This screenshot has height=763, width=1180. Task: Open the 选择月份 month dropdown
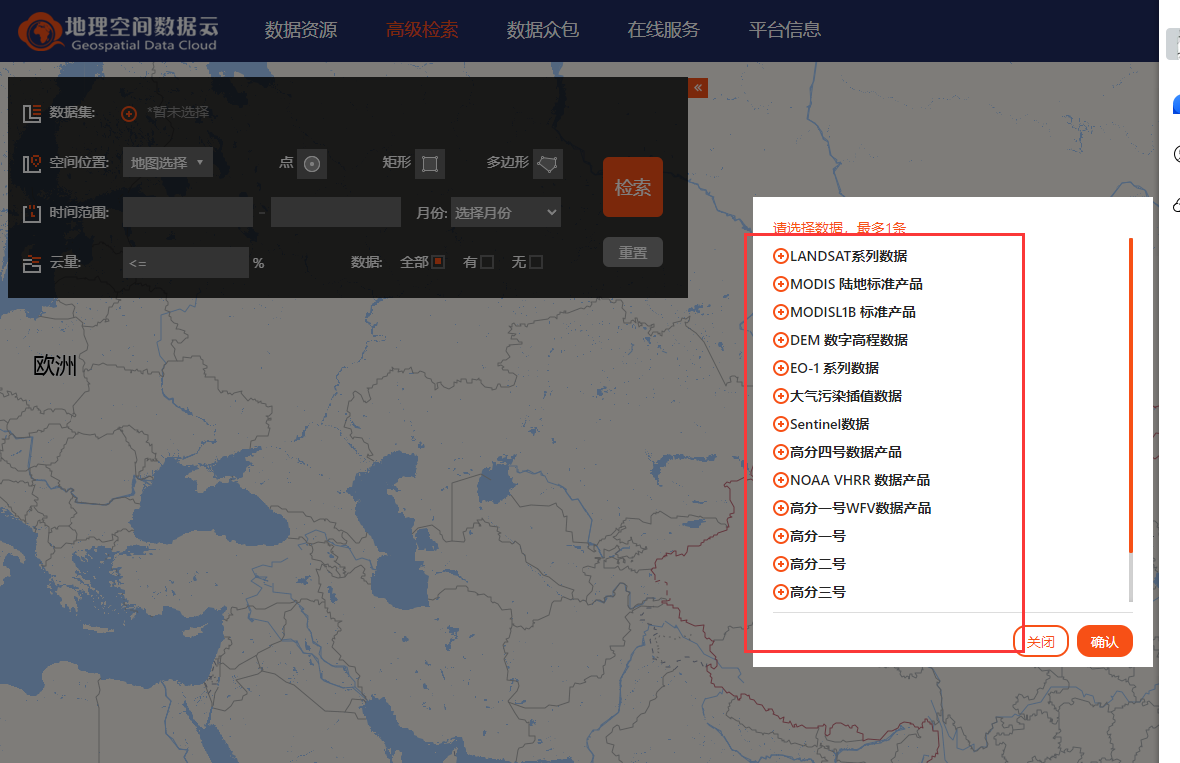pos(506,212)
